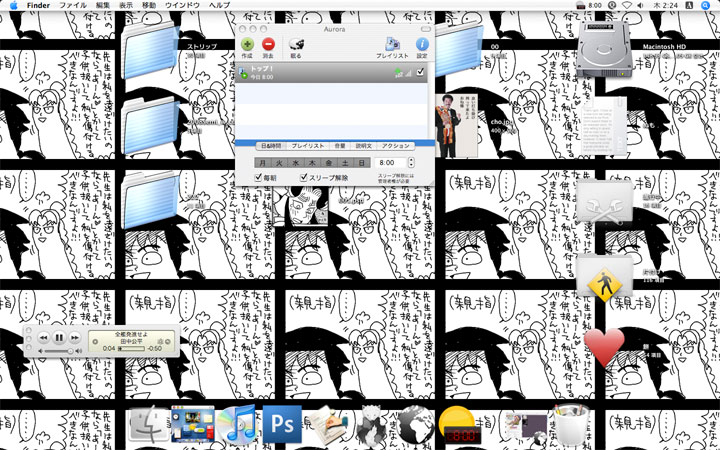The width and height of the screenshot is (720, 450).
Task: Click the time stepper arrows beside 8:00
Action: [x=411, y=163]
